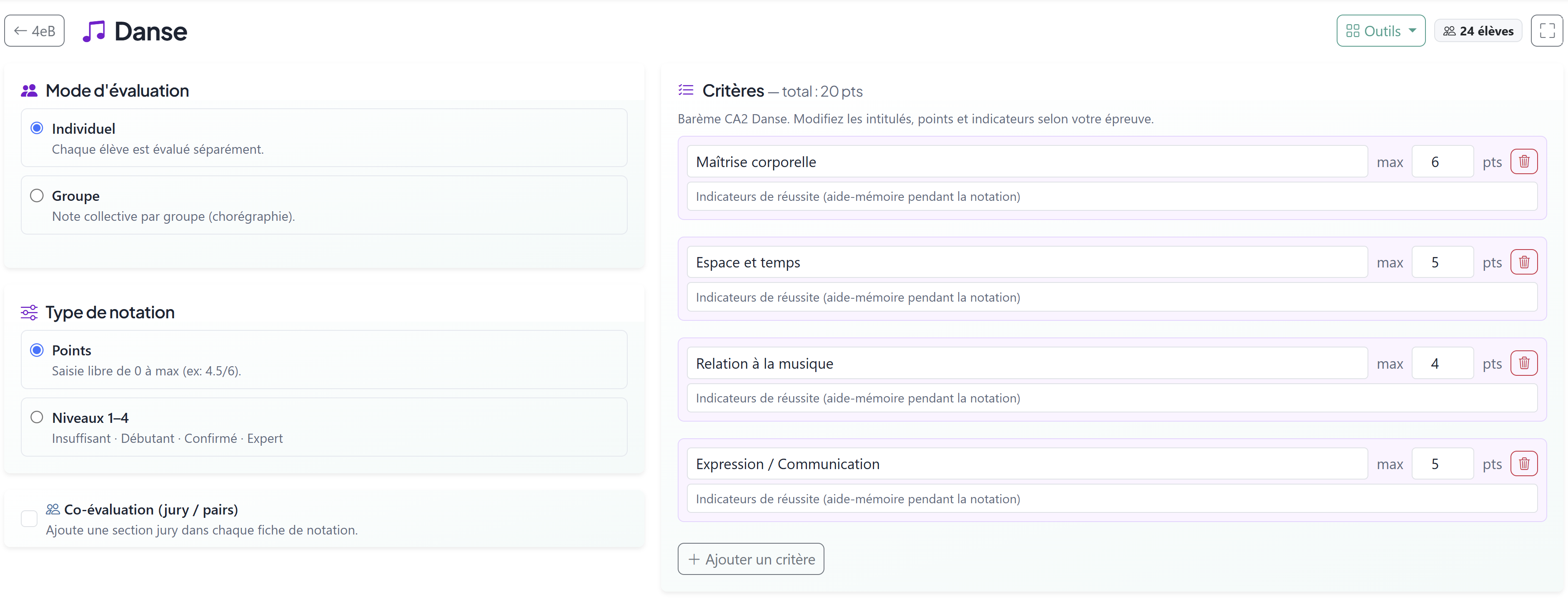Delete the Relation à la musique criterion
1568x602 pixels.
coord(1523,363)
